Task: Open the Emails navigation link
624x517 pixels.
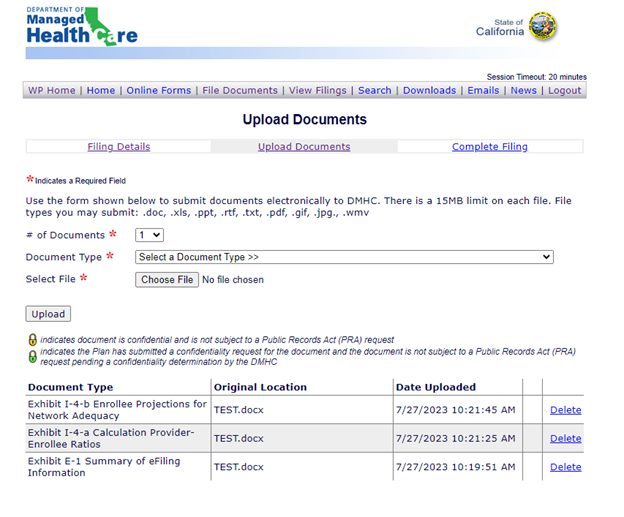Action: coord(483,90)
